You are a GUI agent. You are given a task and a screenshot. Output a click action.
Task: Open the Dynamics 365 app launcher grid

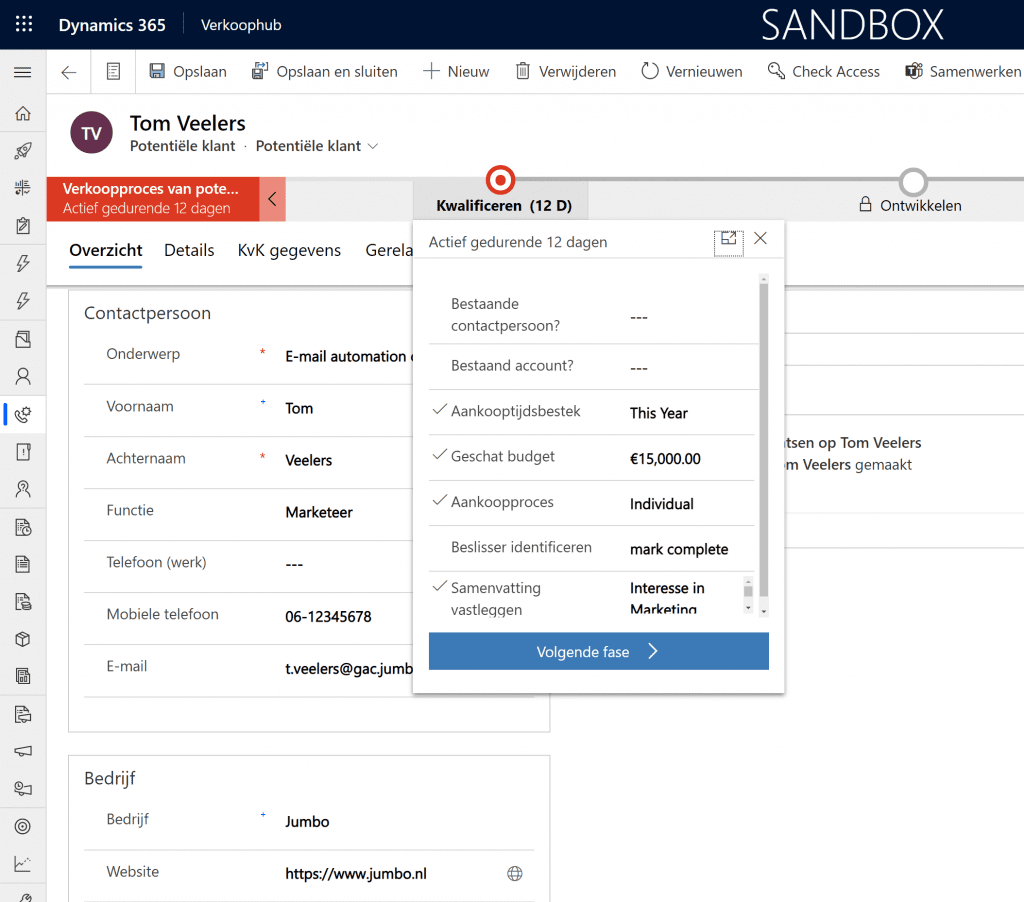(x=24, y=24)
